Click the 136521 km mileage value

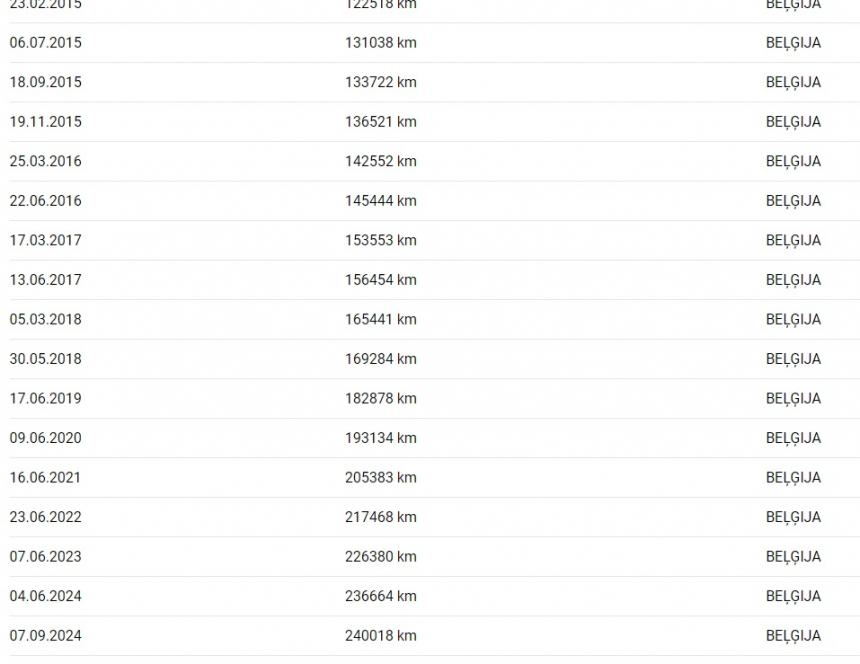381,122
